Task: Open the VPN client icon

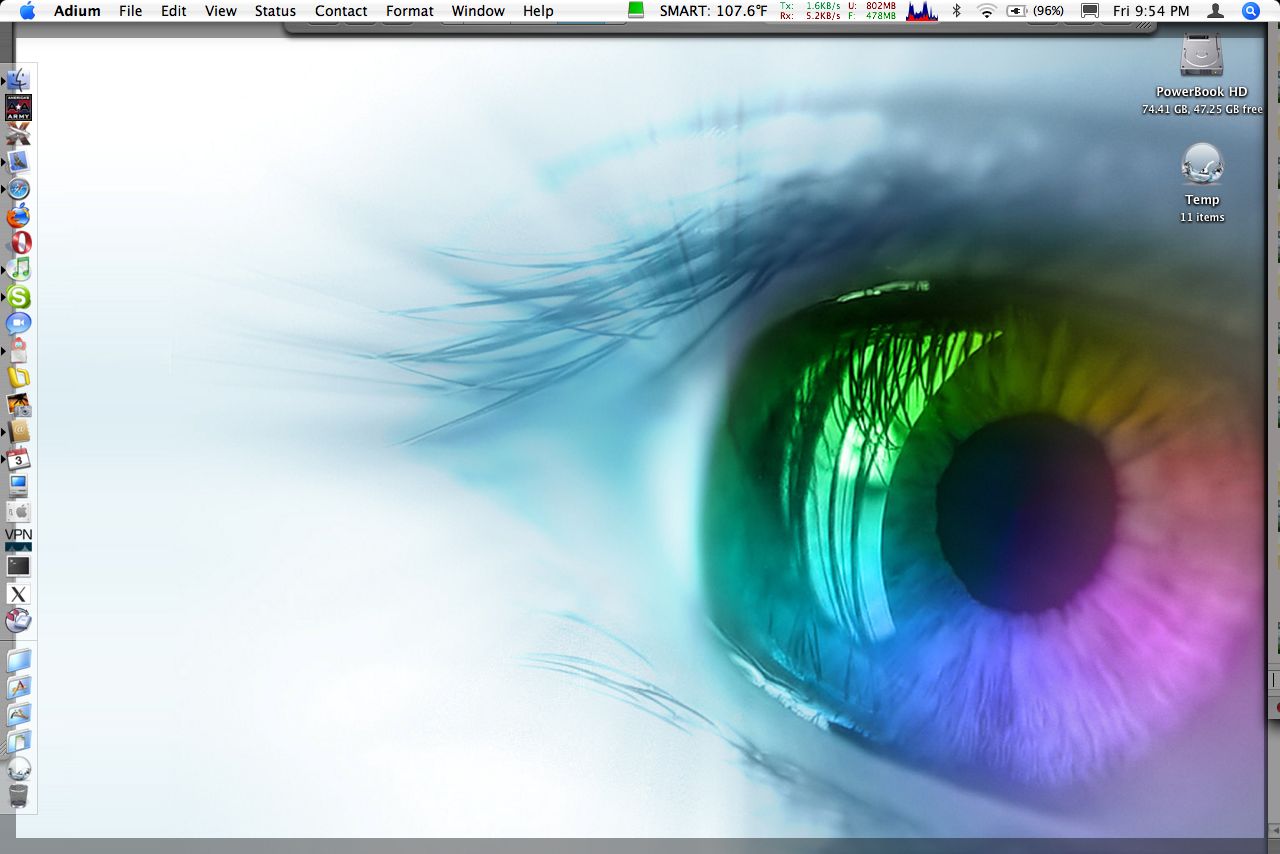Action: [19, 539]
